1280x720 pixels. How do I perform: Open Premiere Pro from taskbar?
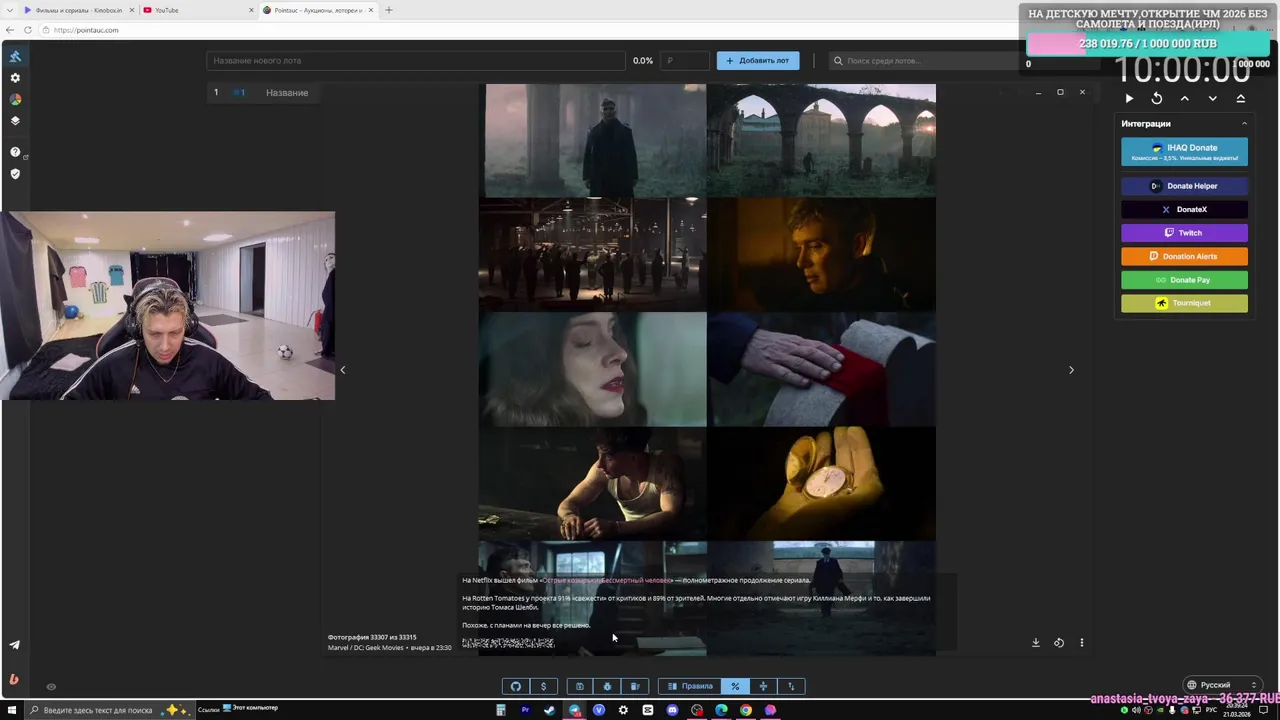(x=525, y=710)
